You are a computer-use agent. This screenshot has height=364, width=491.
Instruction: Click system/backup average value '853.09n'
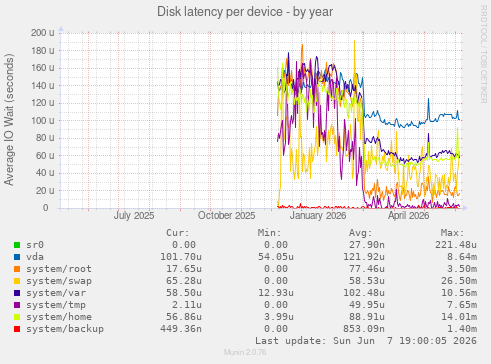click(x=364, y=329)
